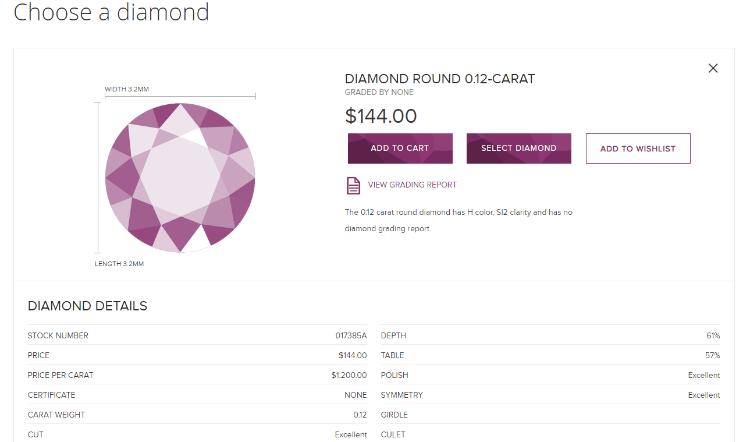Click the Symmetry detail row
This screenshot has width=750, height=442.
[x=550, y=395]
